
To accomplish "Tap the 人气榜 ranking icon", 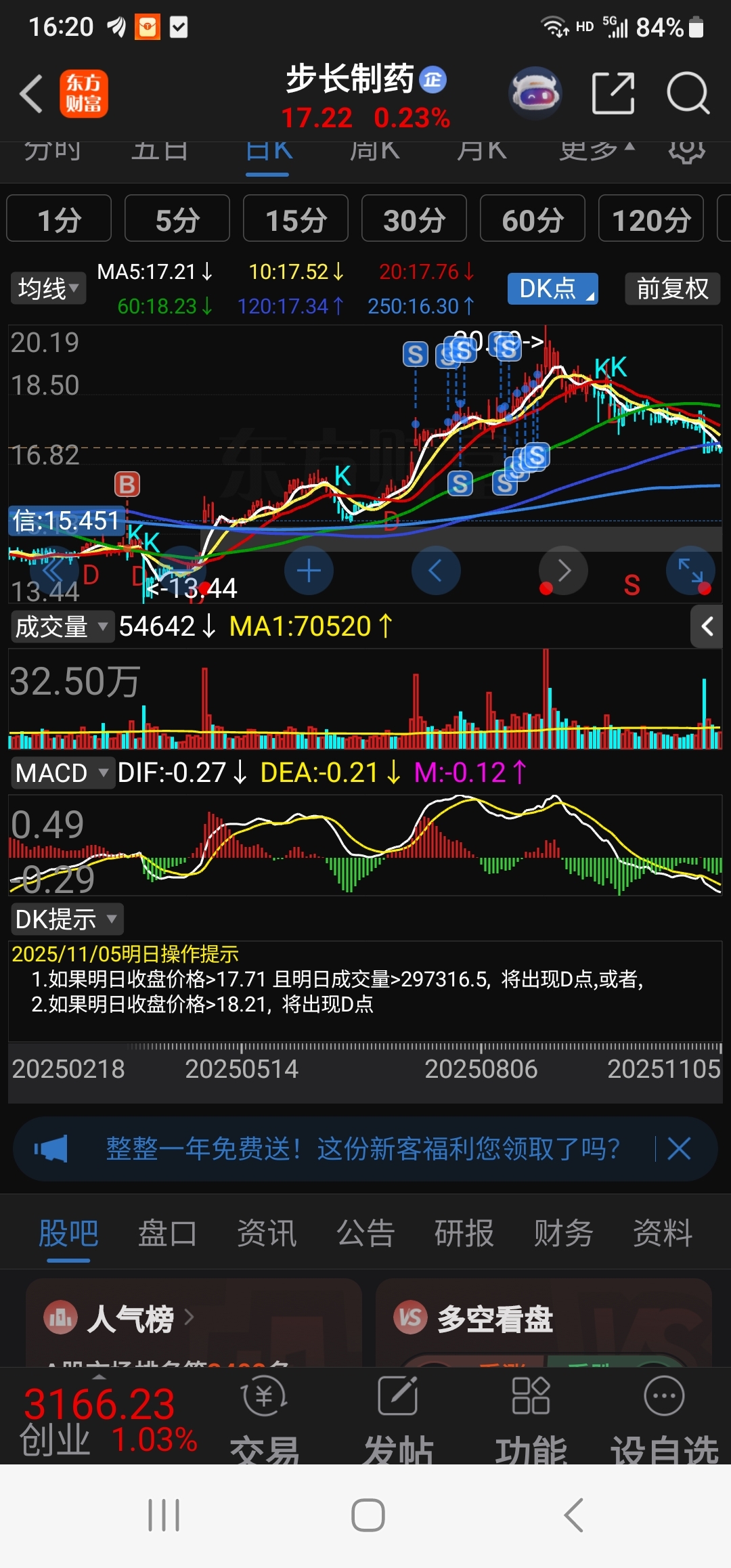I will (61, 1317).
